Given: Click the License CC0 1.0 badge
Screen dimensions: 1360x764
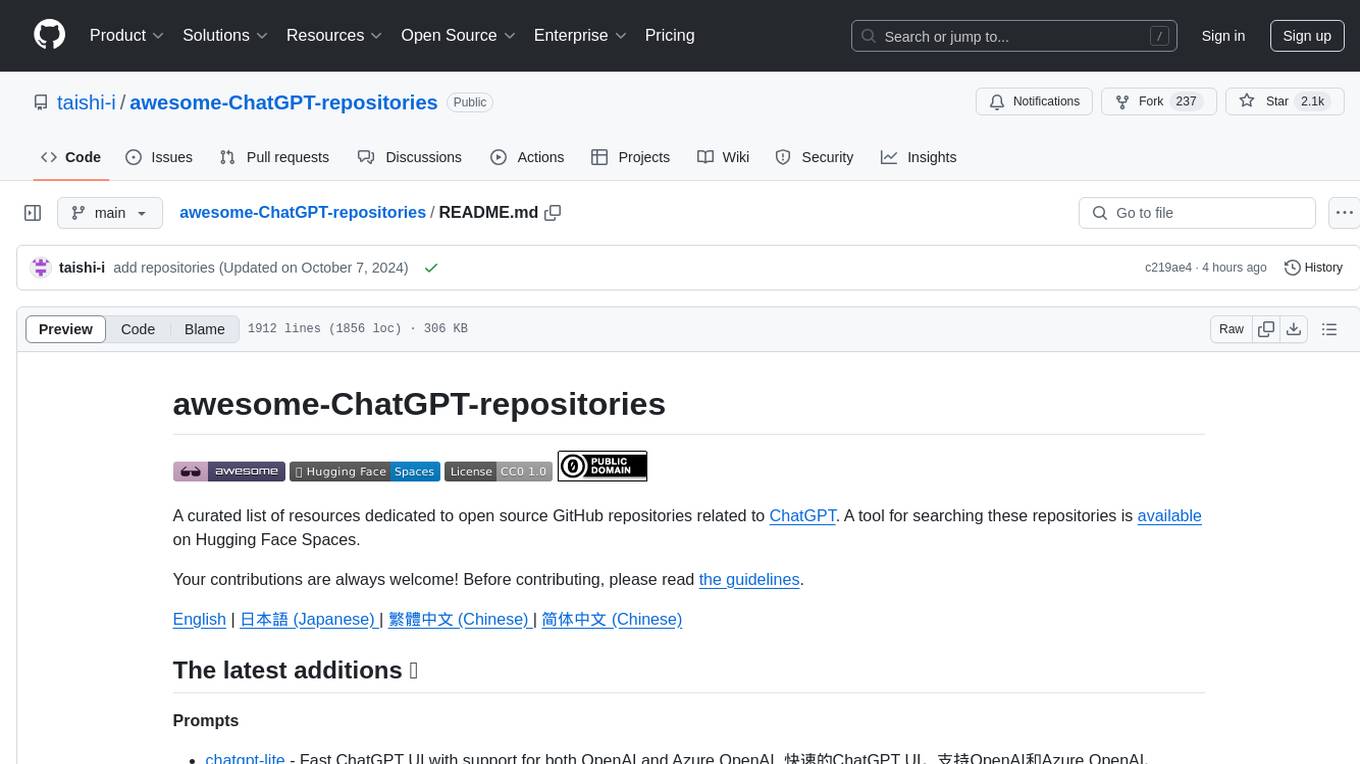Looking at the screenshot, I should [x=499, y=471].
